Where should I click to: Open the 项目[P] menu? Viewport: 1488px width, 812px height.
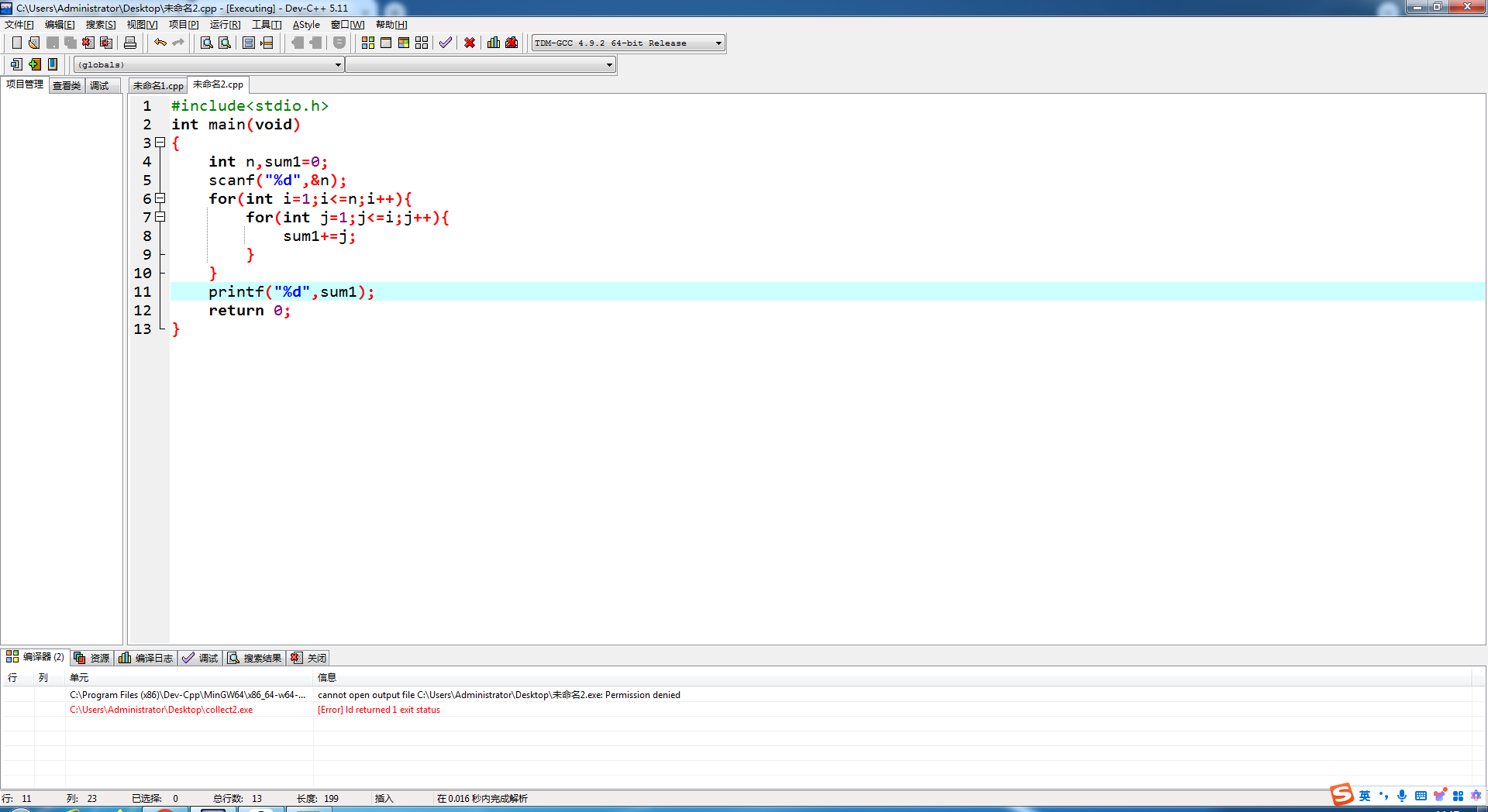(184, 25)
